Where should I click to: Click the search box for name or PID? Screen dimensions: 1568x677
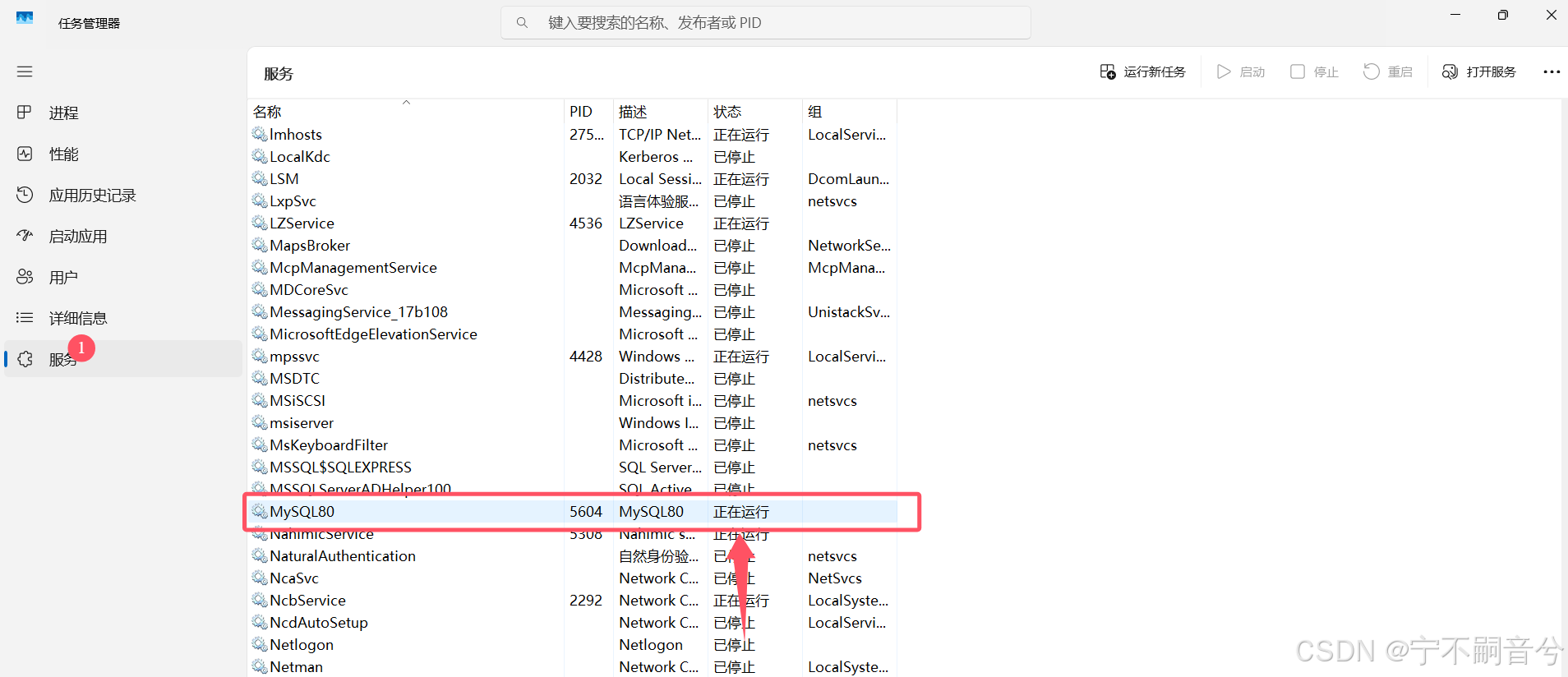tap(766, 23)
